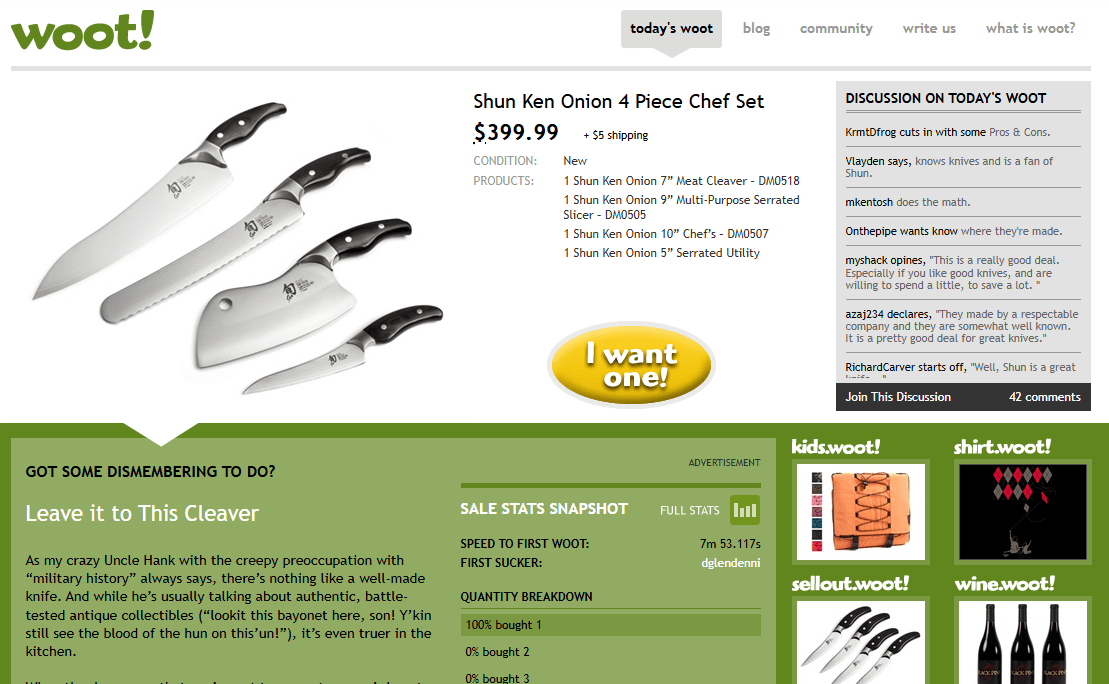Open the write us link
1109x684 pixels.
pos(929,28)
